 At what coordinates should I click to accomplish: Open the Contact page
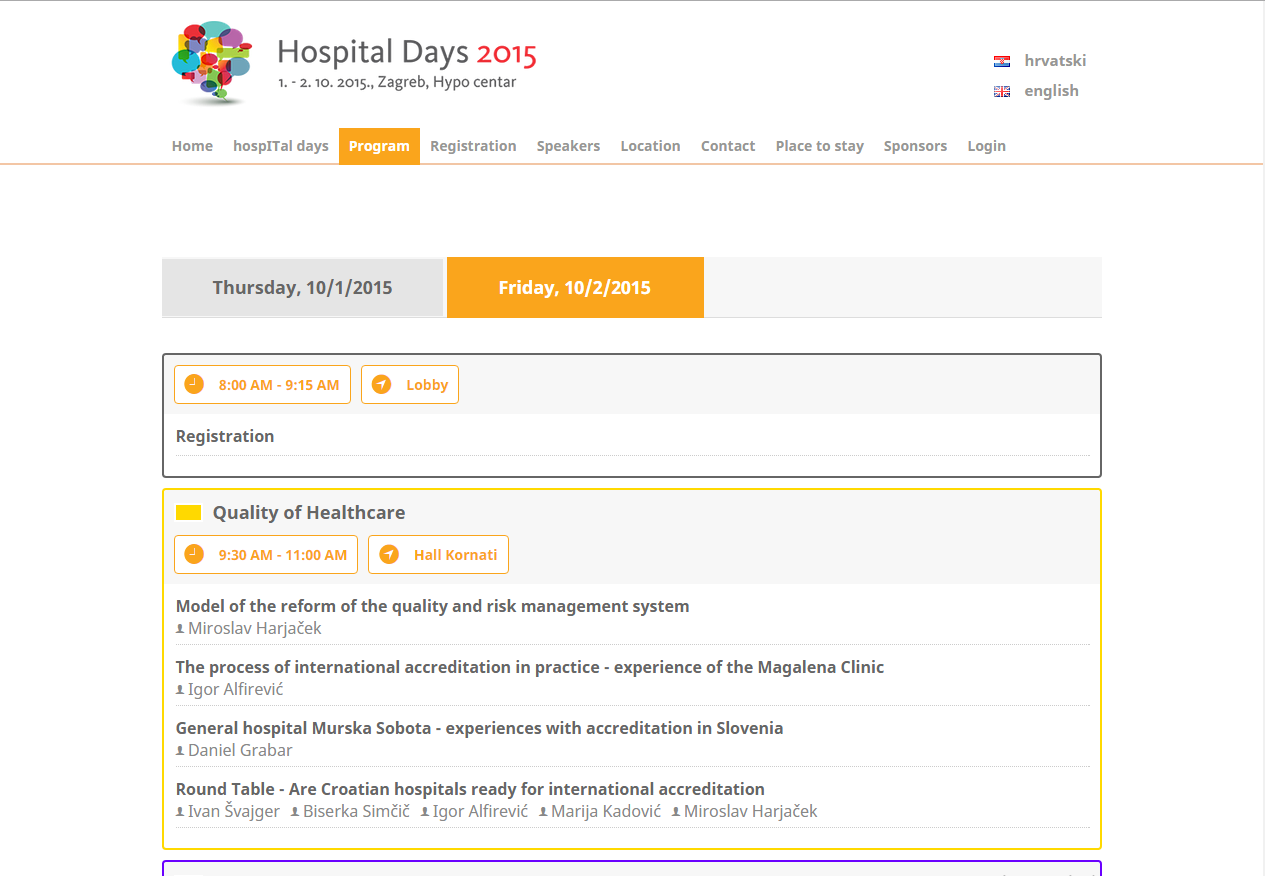[x=728, y=146]
